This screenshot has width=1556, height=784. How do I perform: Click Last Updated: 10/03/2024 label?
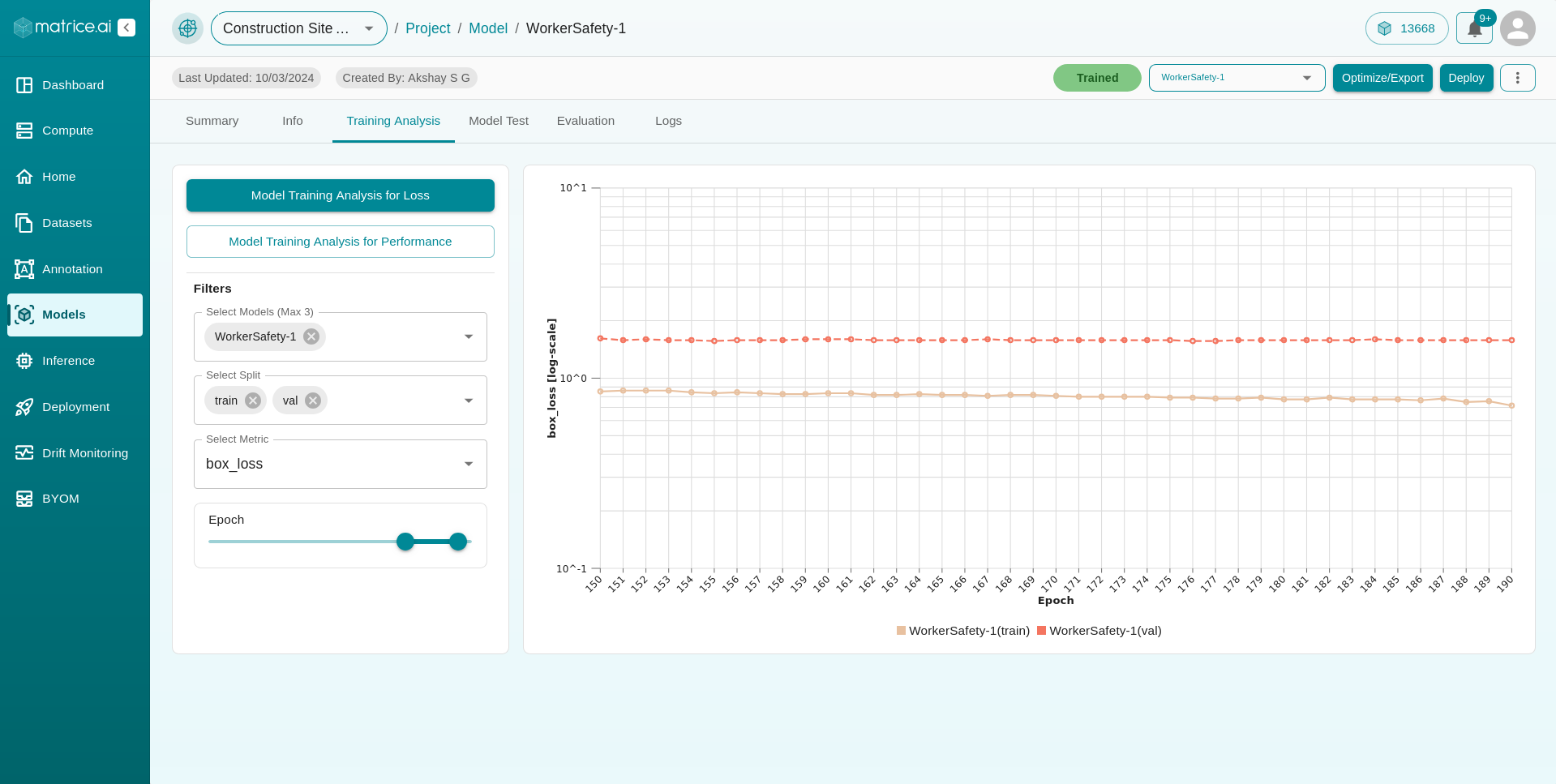[x=246, y=78]
